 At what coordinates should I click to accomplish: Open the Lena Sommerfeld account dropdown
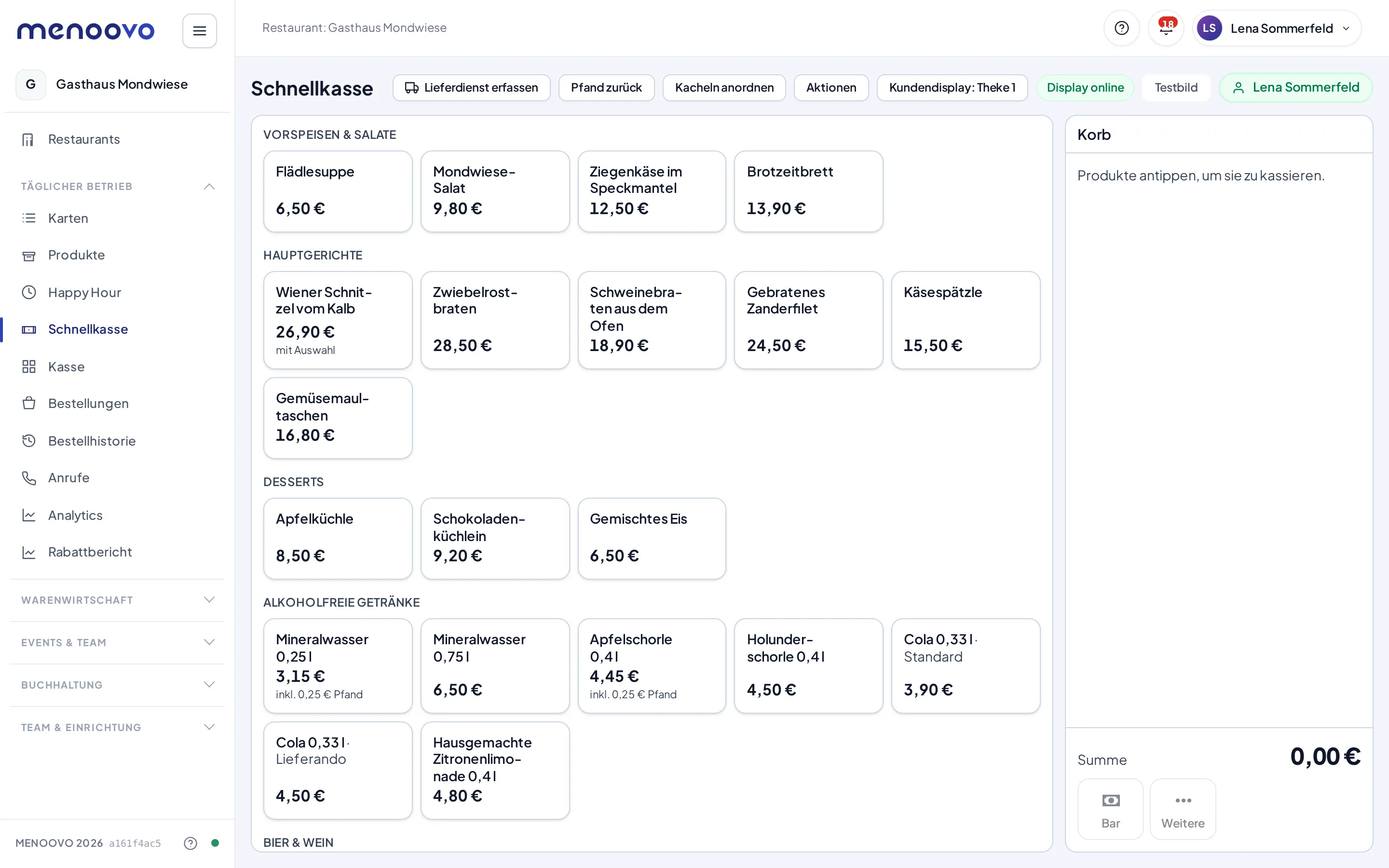click(x=1277, y=28)
